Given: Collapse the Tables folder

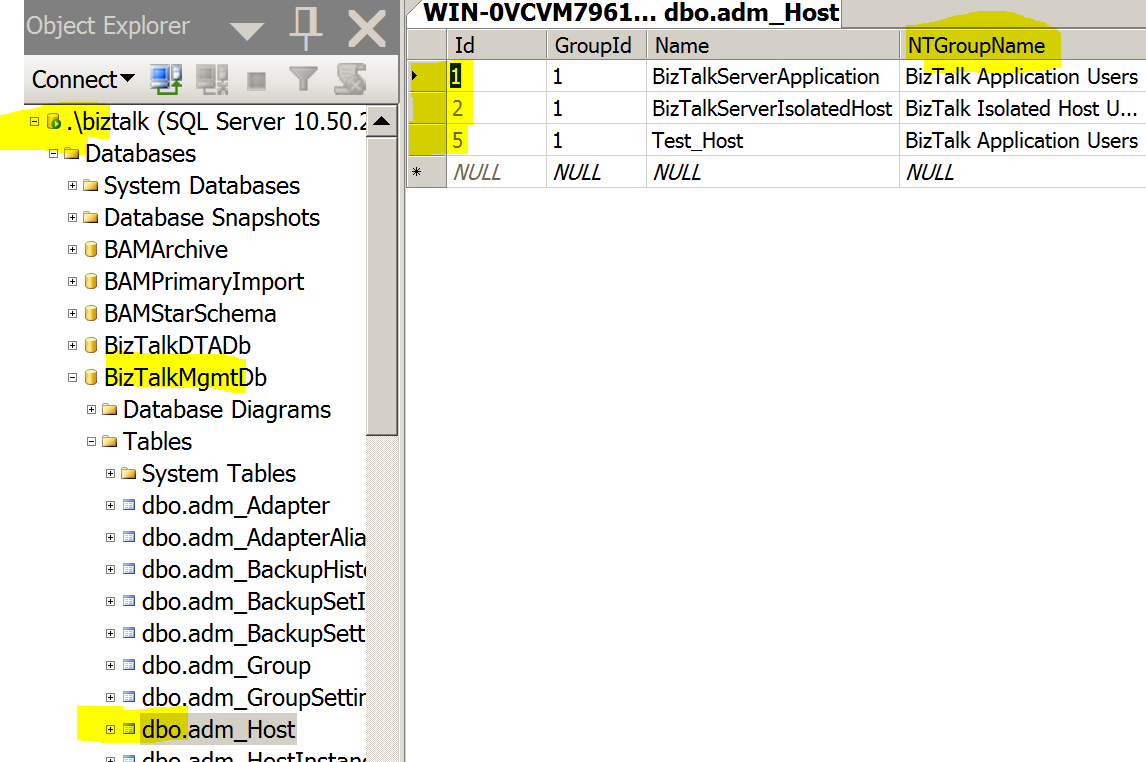Looking at the screenshot, I should click(91, 441).
